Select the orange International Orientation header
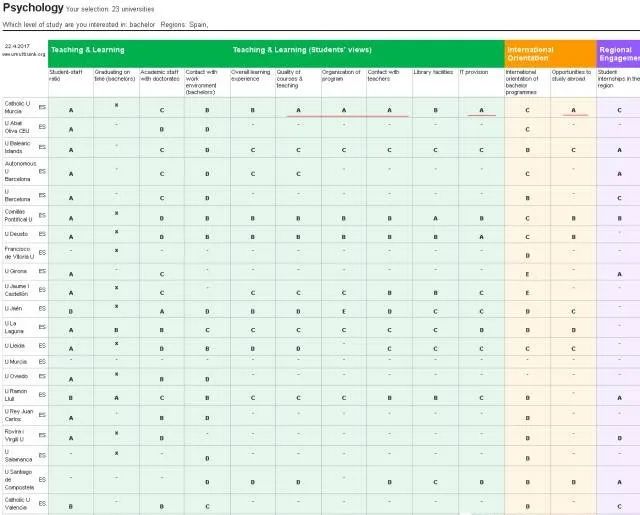640x515 pixels. (x=530, y=54)
